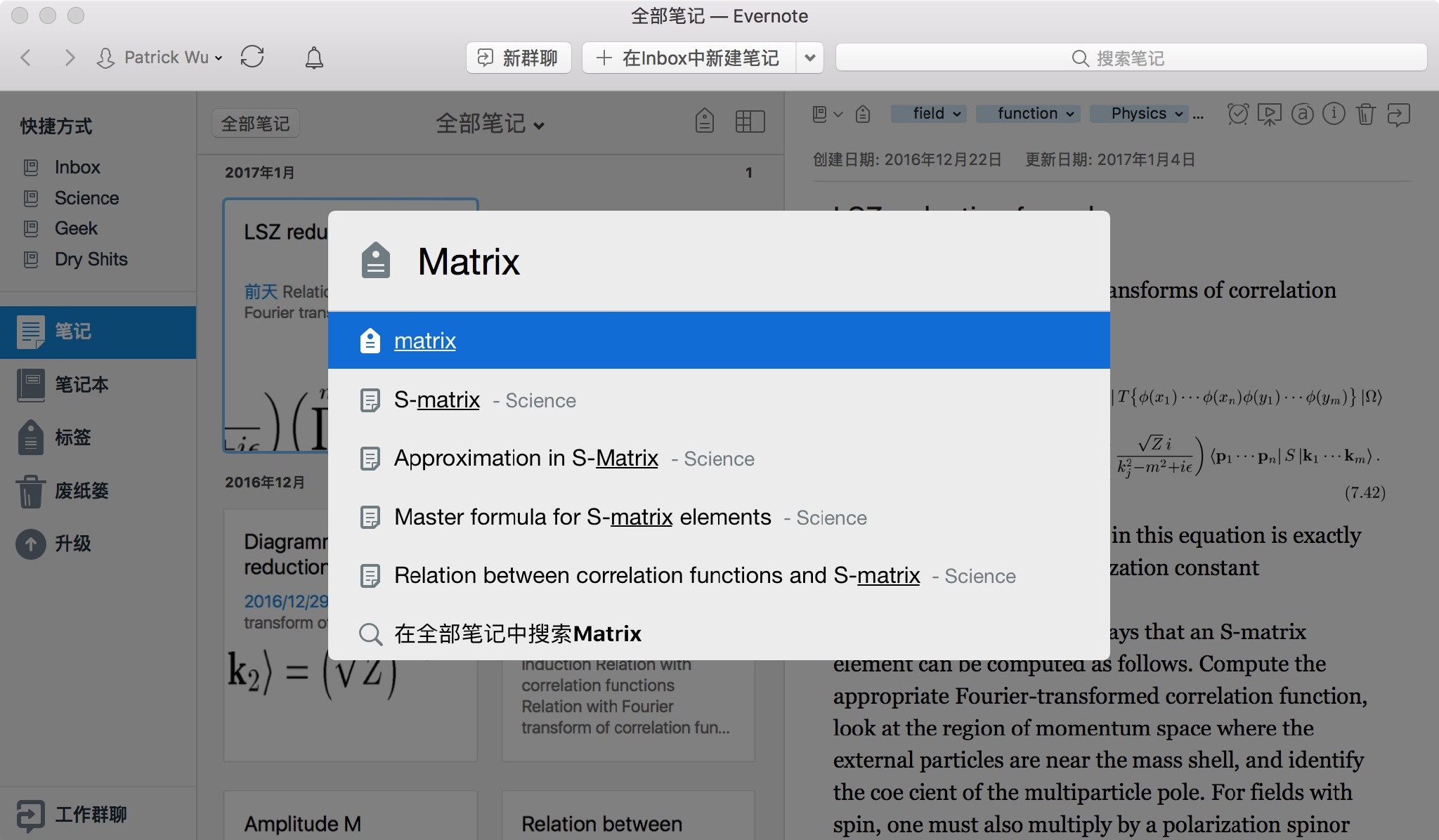
Task: Select 'Inbox' notebook in sidebar
Action: coord(77,166)
